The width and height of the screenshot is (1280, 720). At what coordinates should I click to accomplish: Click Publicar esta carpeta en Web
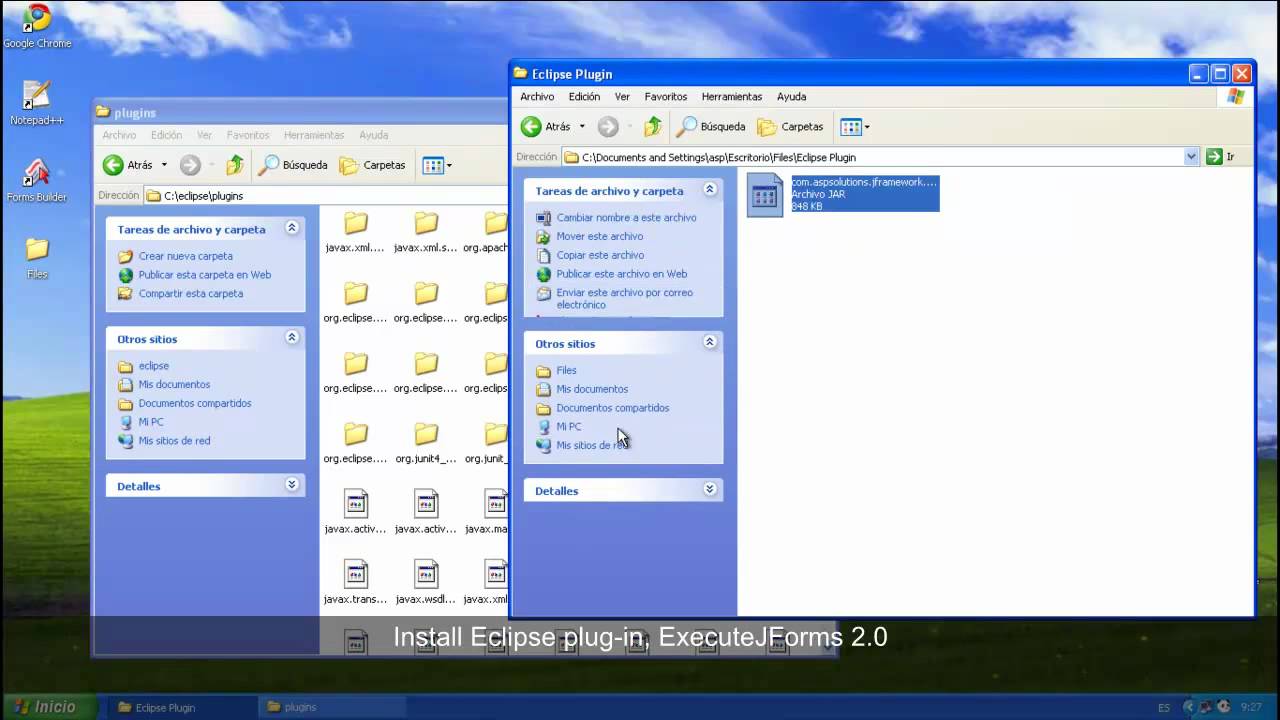click(204, 275)
